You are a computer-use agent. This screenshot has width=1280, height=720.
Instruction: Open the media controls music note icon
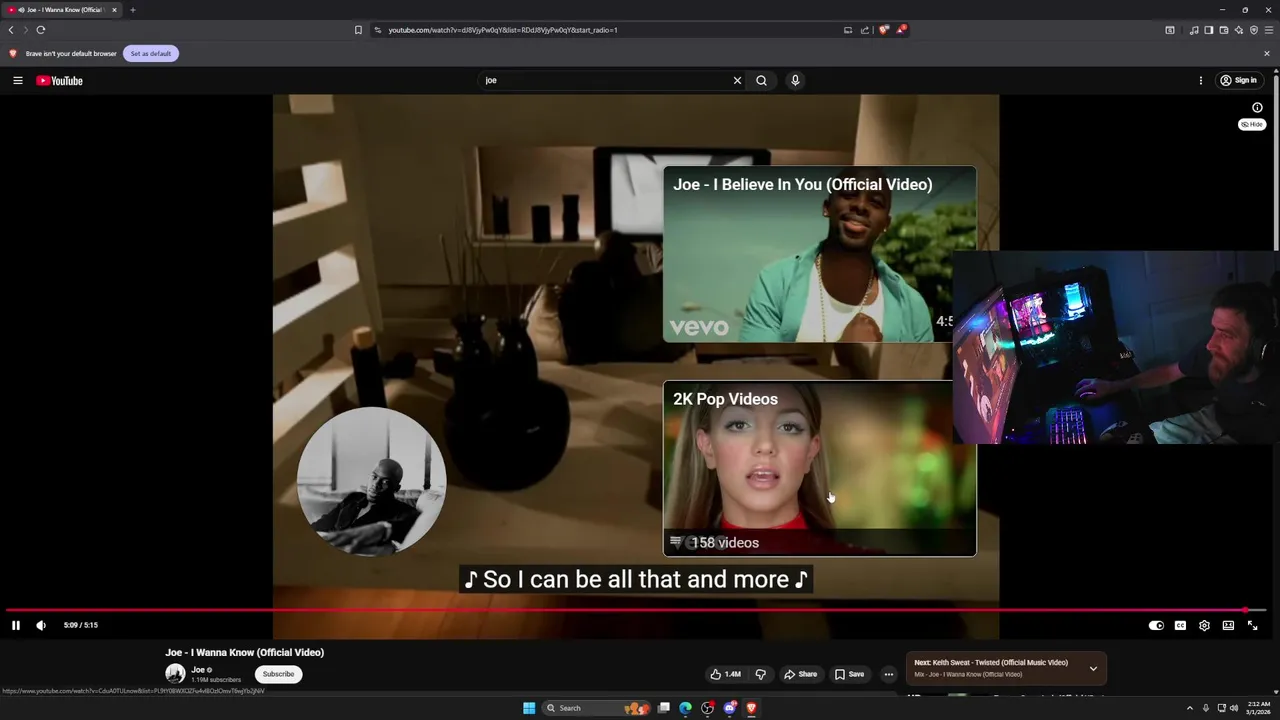point(1194,30)
